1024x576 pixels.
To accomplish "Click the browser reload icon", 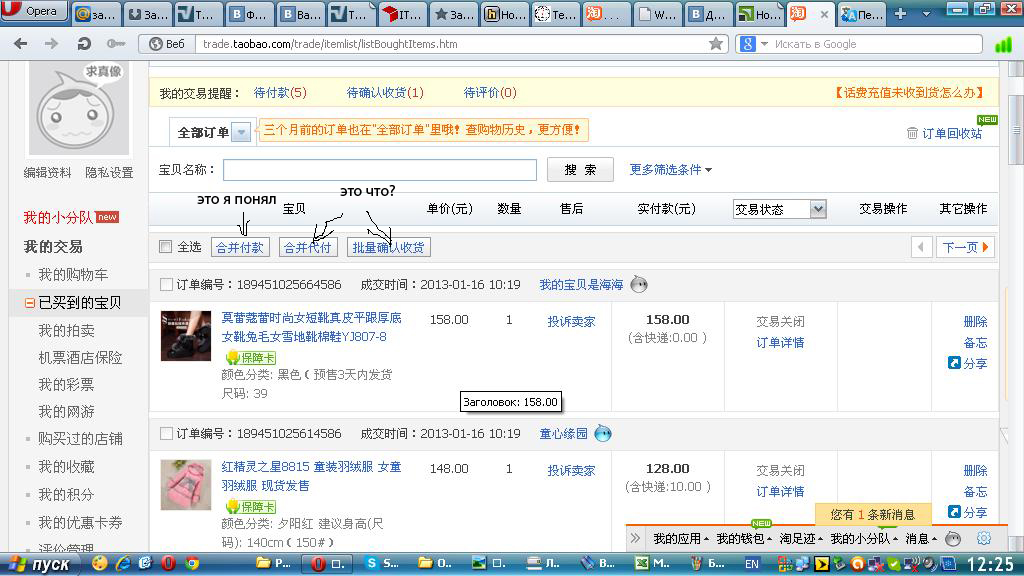I will click(x=84, y=44).
